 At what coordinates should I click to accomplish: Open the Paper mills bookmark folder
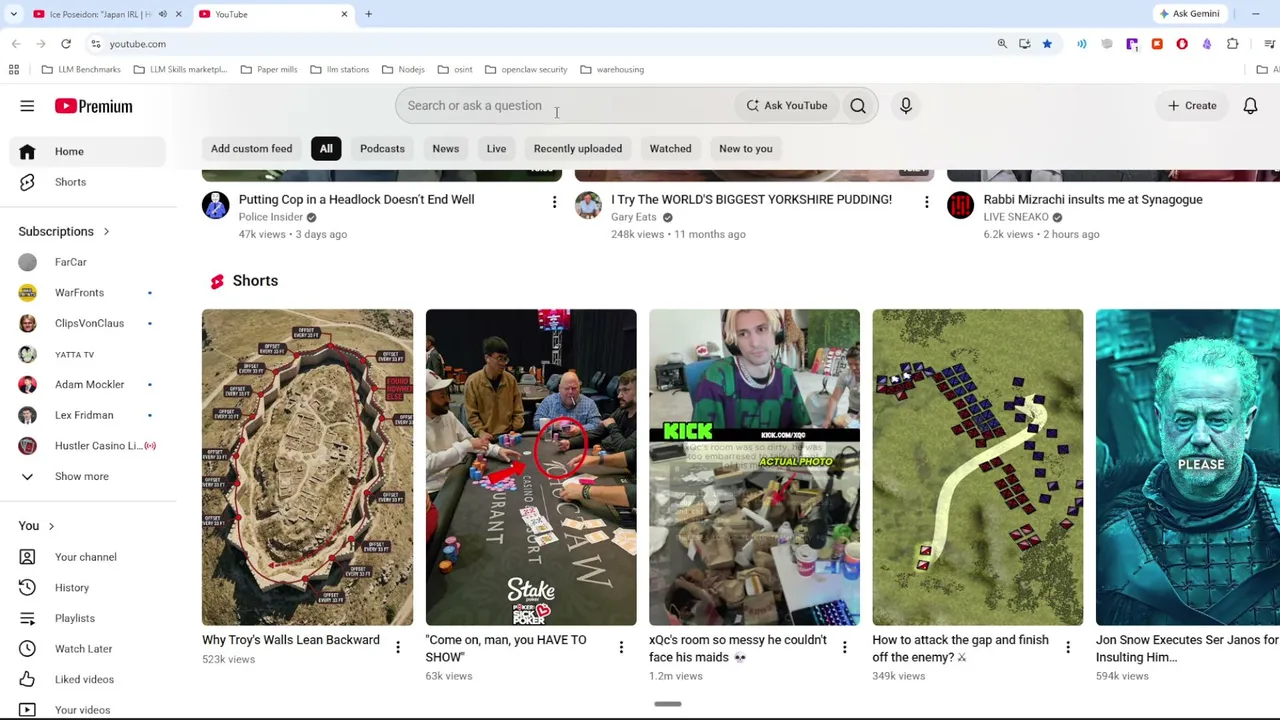[268, 70]
